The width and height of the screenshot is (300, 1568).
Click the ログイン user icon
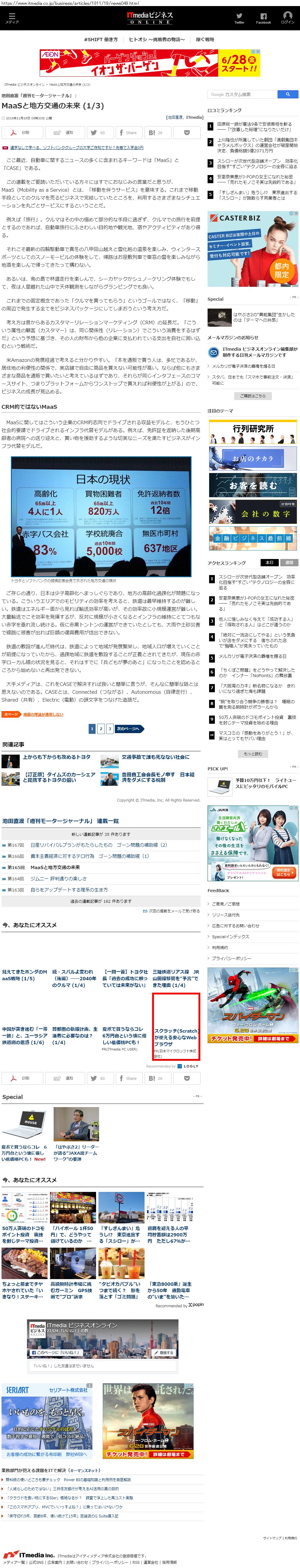point(287,18)
